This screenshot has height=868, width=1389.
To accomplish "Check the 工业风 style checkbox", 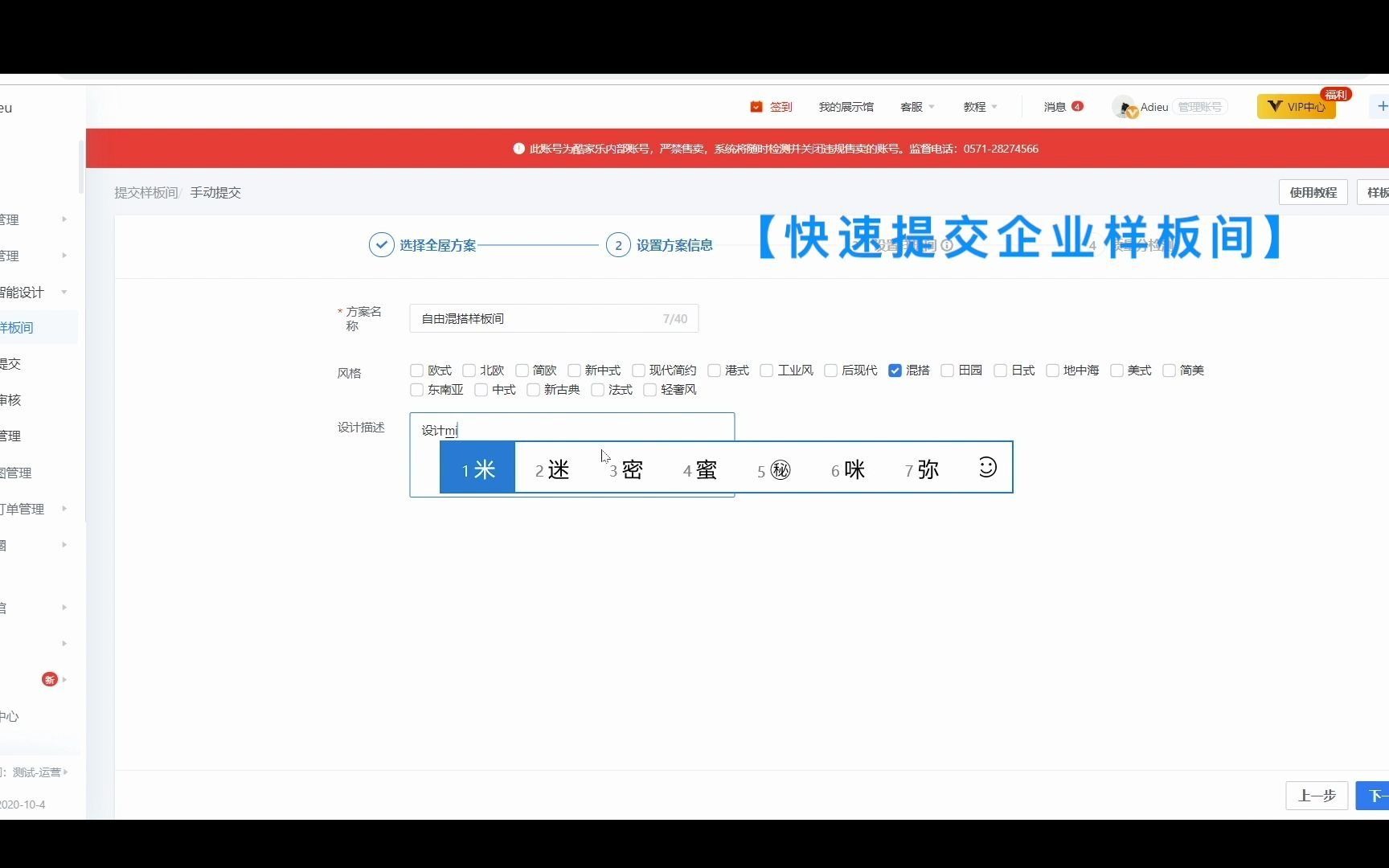I will (766, 371).
